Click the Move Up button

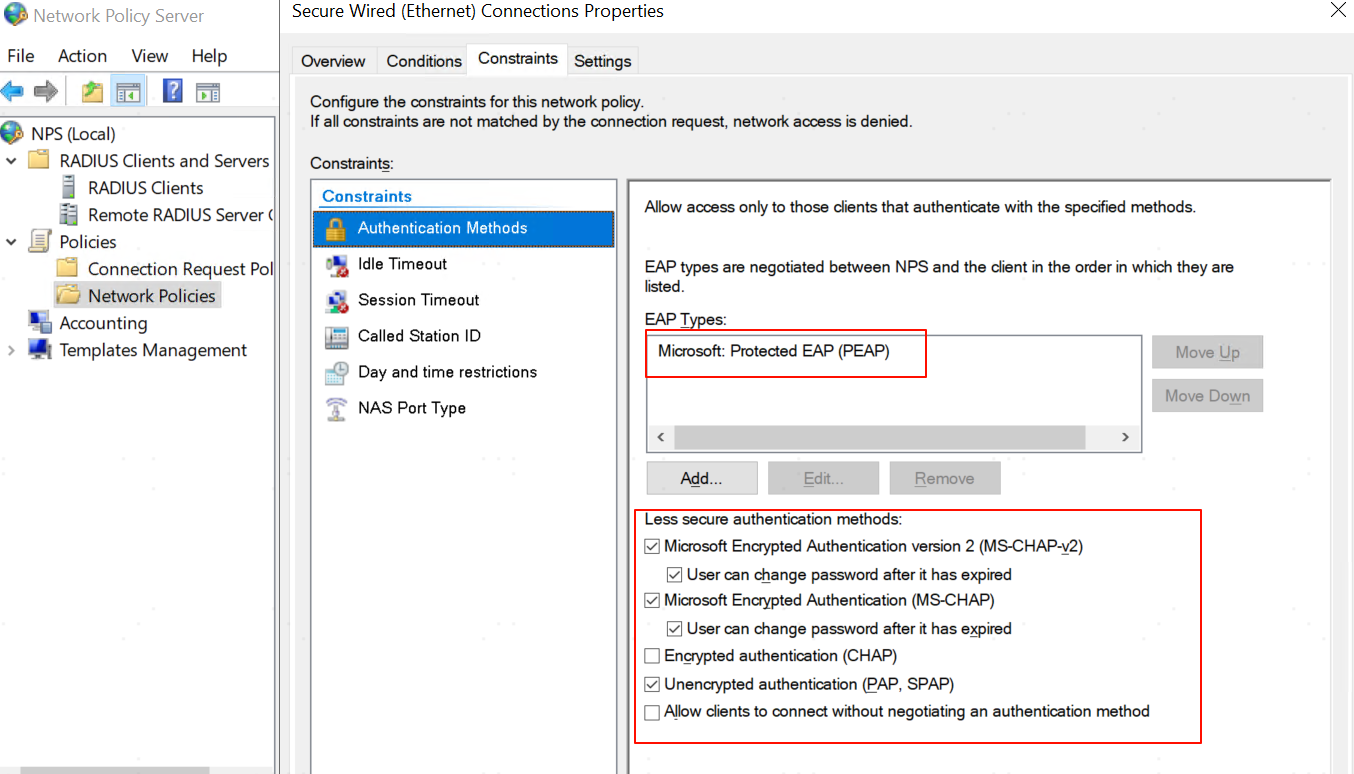tap(1207, 352)
